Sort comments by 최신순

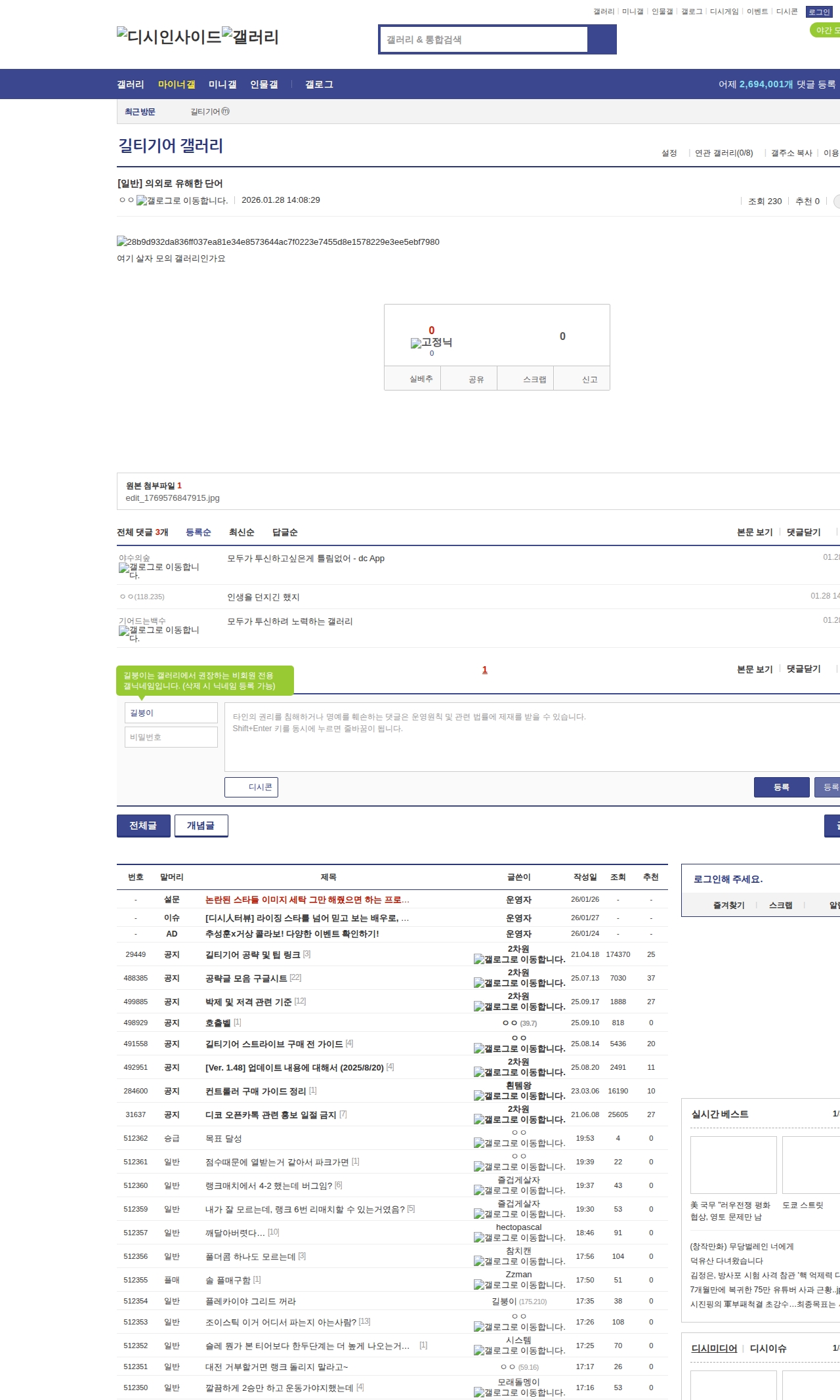tap(241, 532)
